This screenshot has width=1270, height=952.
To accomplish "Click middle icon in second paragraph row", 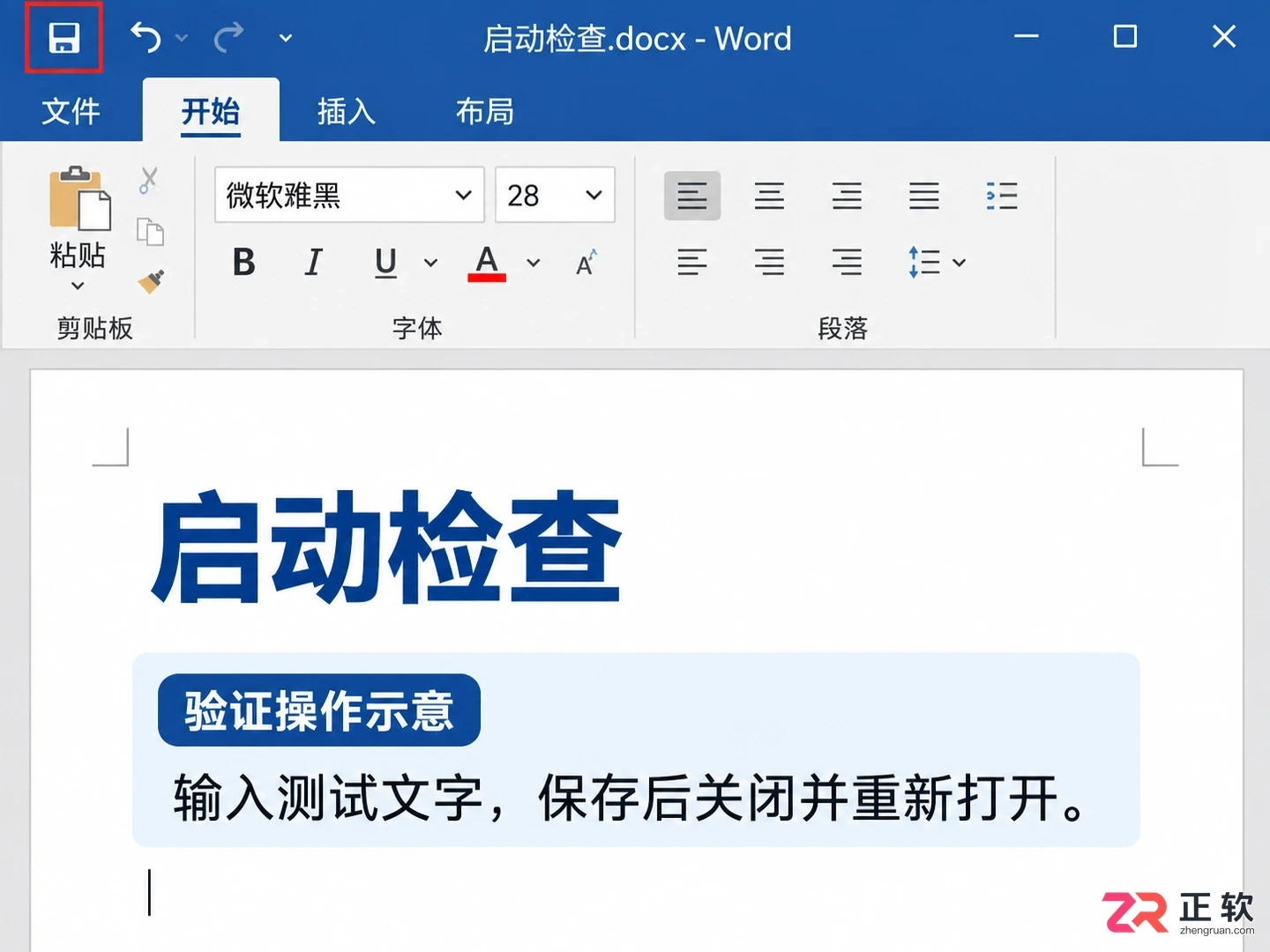I will (769, 263).
